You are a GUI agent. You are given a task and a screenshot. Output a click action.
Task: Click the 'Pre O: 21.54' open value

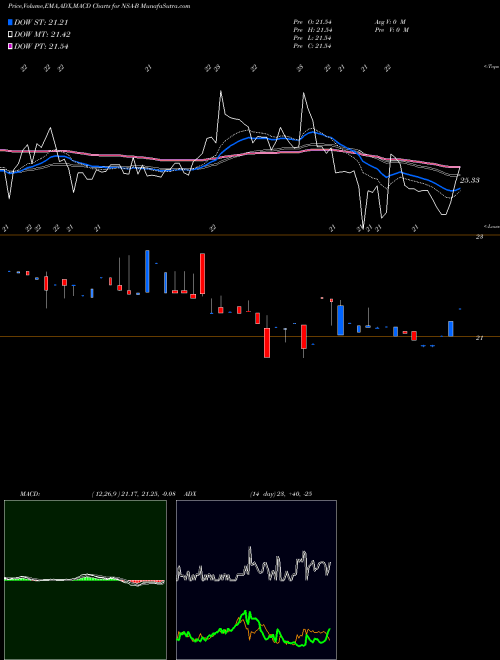coord(313,22)
